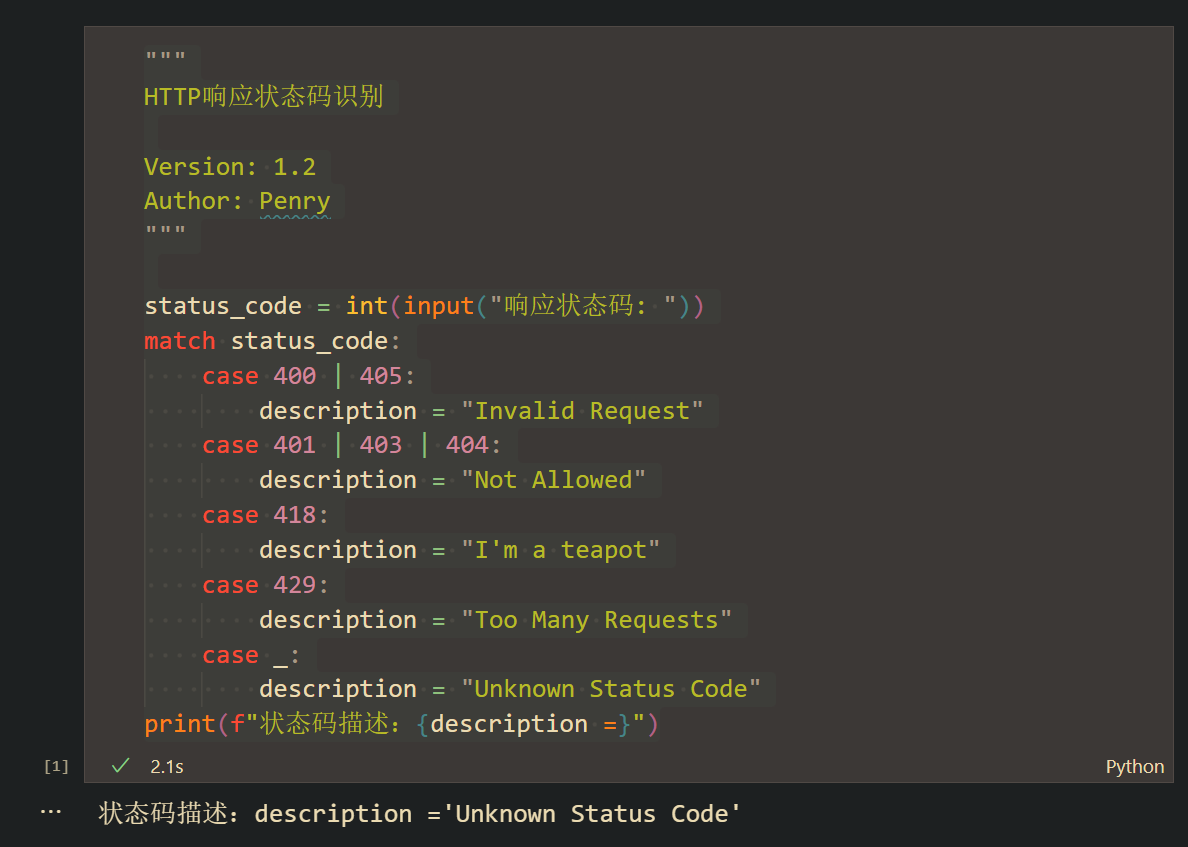1188x847 pixels.
Task: Click the input function call
Action: click(438, 306)
